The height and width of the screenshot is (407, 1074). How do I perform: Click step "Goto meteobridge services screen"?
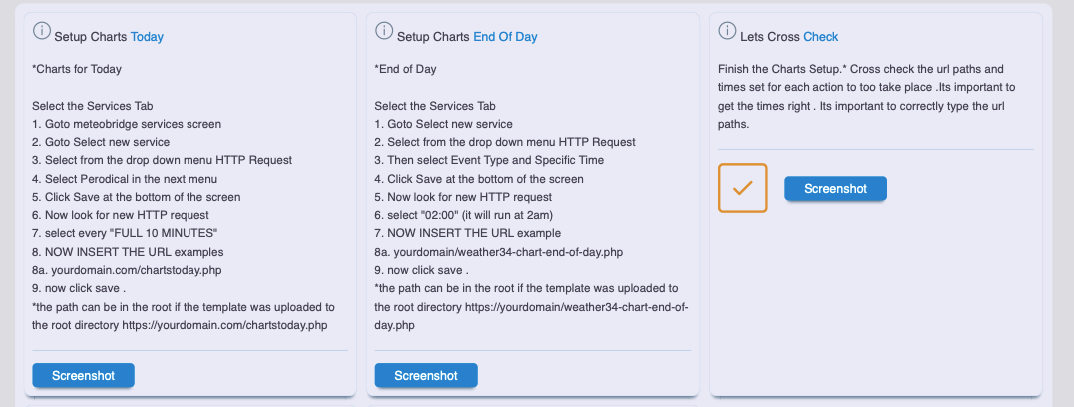126,124
